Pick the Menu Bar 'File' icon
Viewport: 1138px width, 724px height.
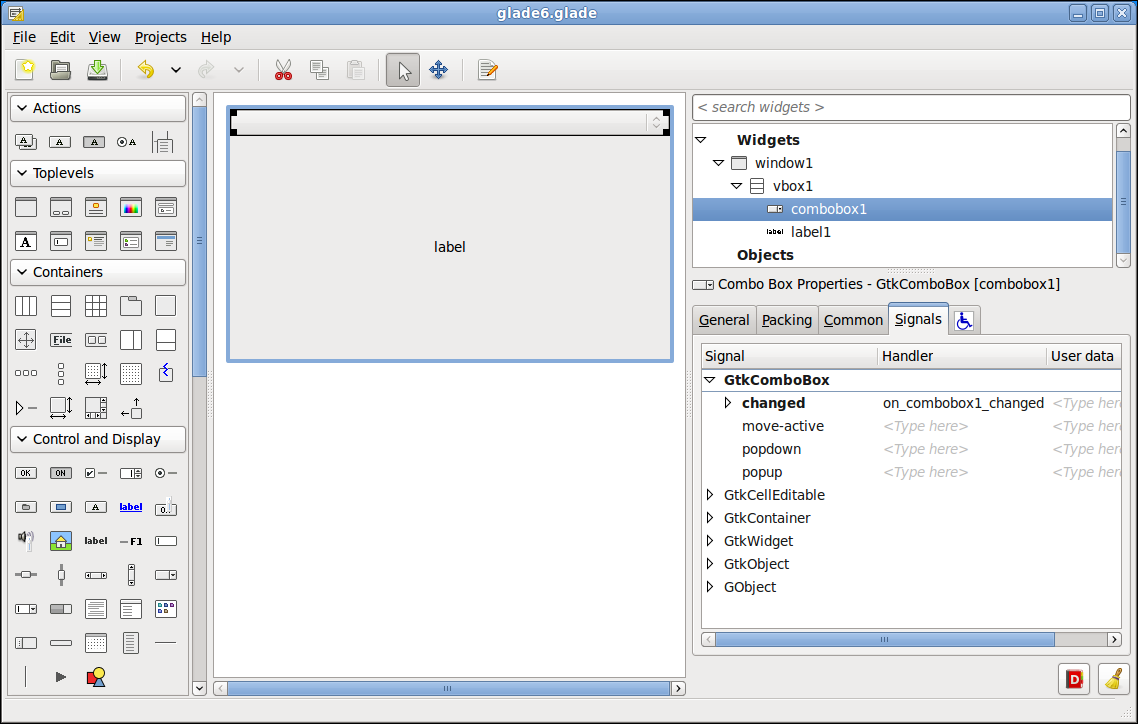coord(61,340)
